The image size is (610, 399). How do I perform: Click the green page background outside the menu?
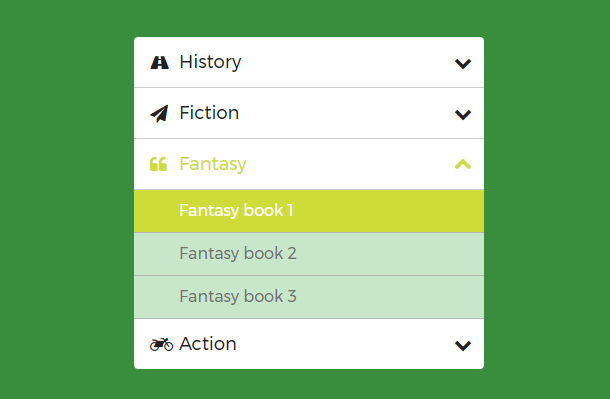coord(66,194)
